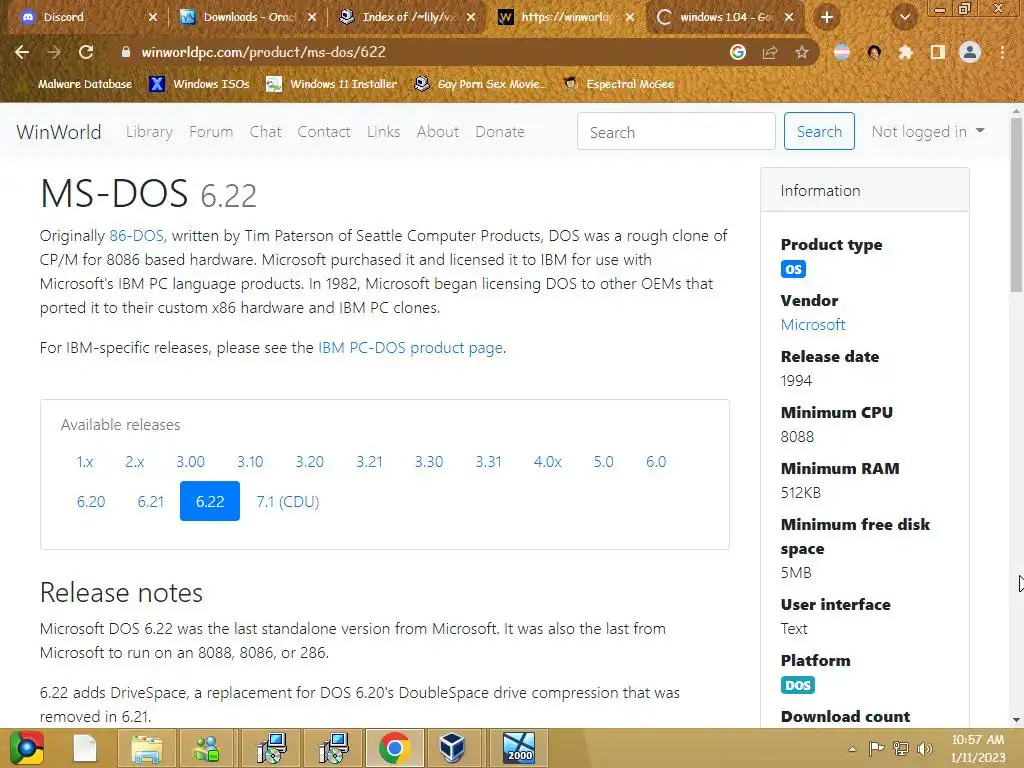Viewport: 1024px width, 768px height.
Task: Select release 6.20
Action: point(91,502)
